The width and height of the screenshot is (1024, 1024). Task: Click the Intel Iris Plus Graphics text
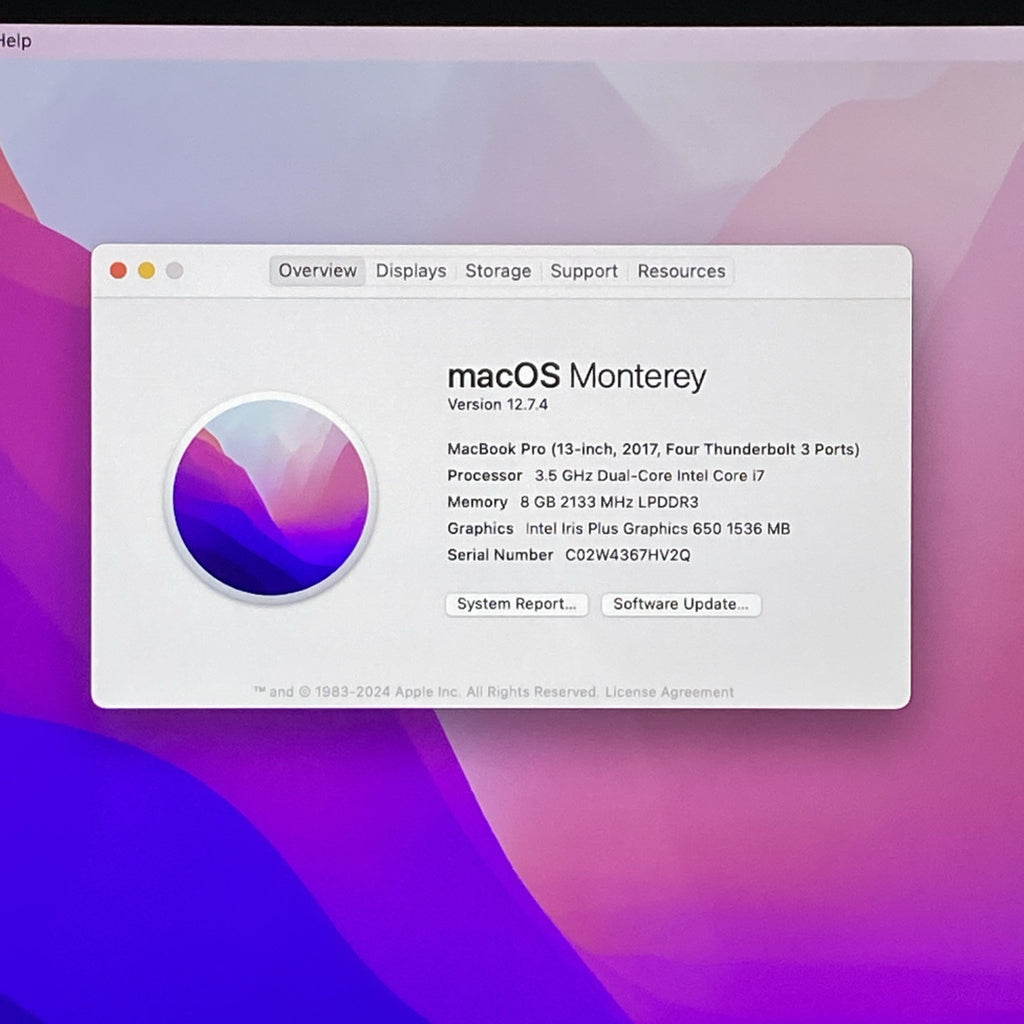click(658, 528)
